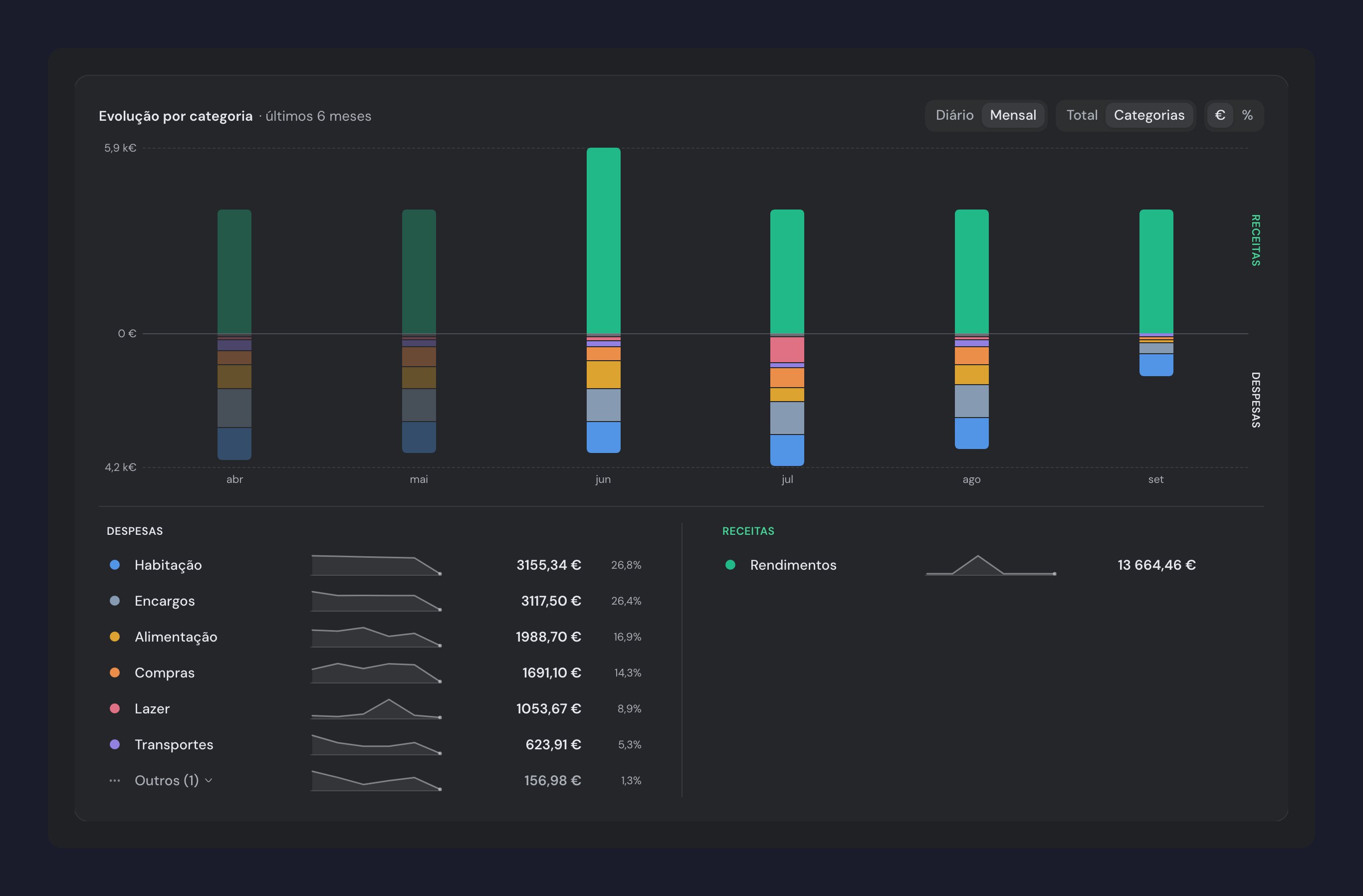Click the July green income bar
Viewport: 1363px width, 896px height.
tap(787, 271)
